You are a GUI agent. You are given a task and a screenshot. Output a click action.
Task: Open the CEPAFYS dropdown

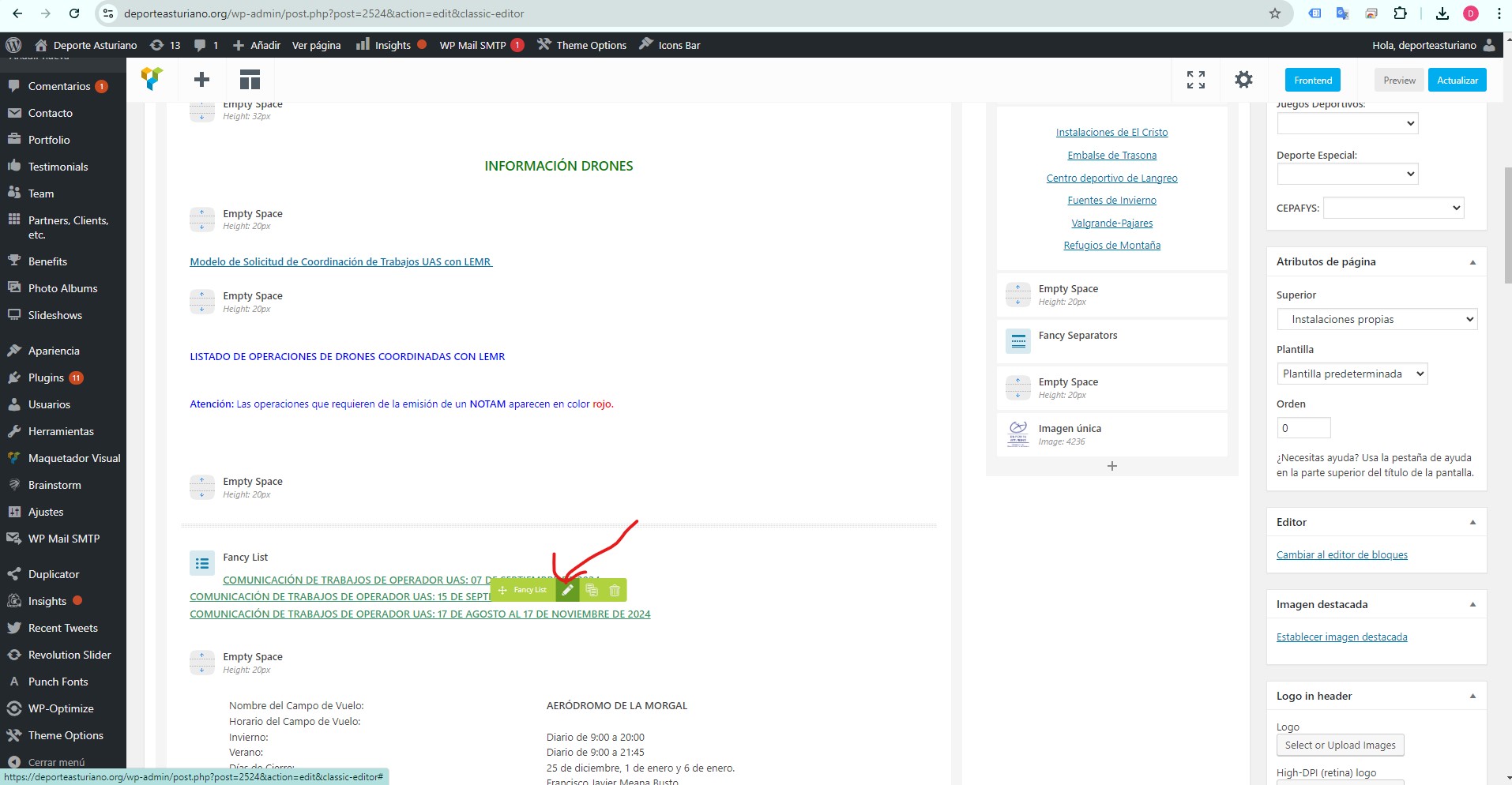click(x=1394, y=208)
